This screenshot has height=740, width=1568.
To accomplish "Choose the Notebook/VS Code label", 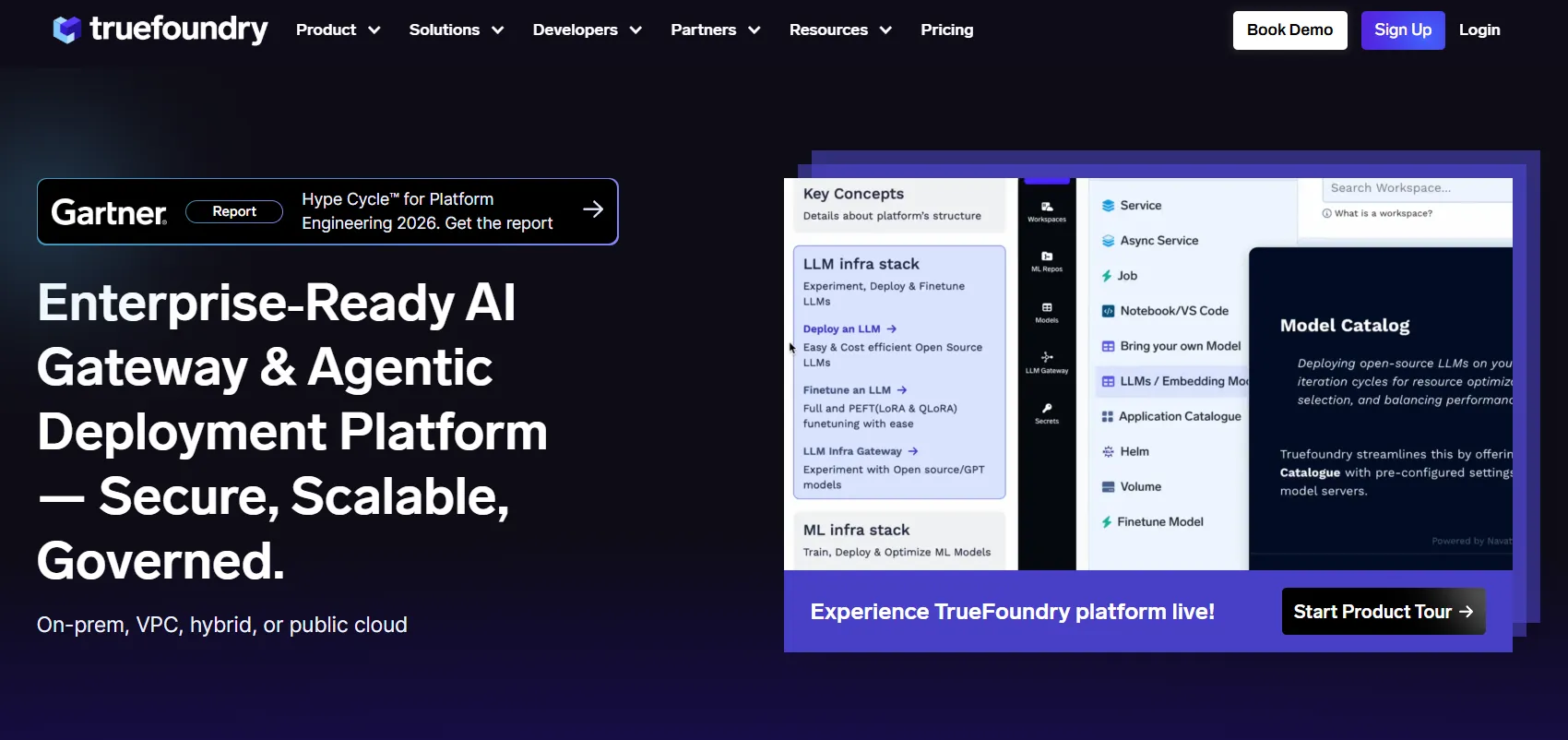I will point(1174,311).
